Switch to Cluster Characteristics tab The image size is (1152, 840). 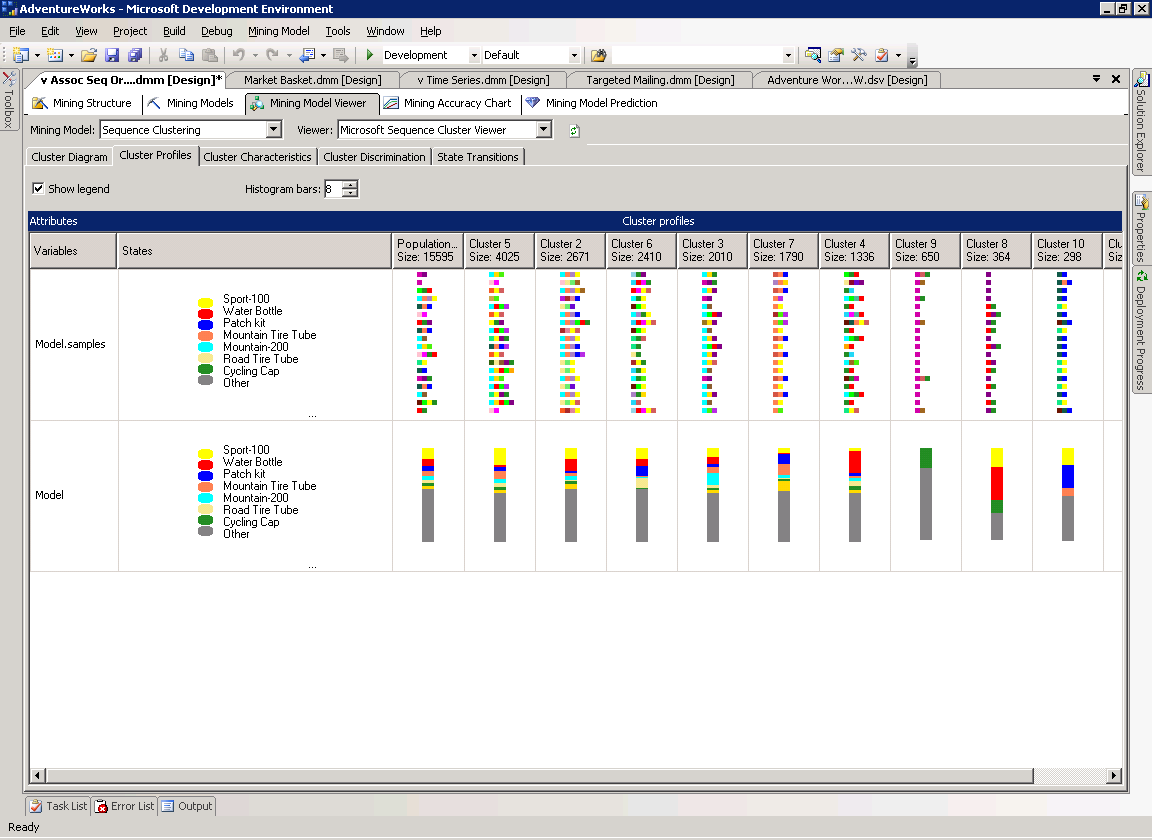pyautogui.click(x=257, y=157)
